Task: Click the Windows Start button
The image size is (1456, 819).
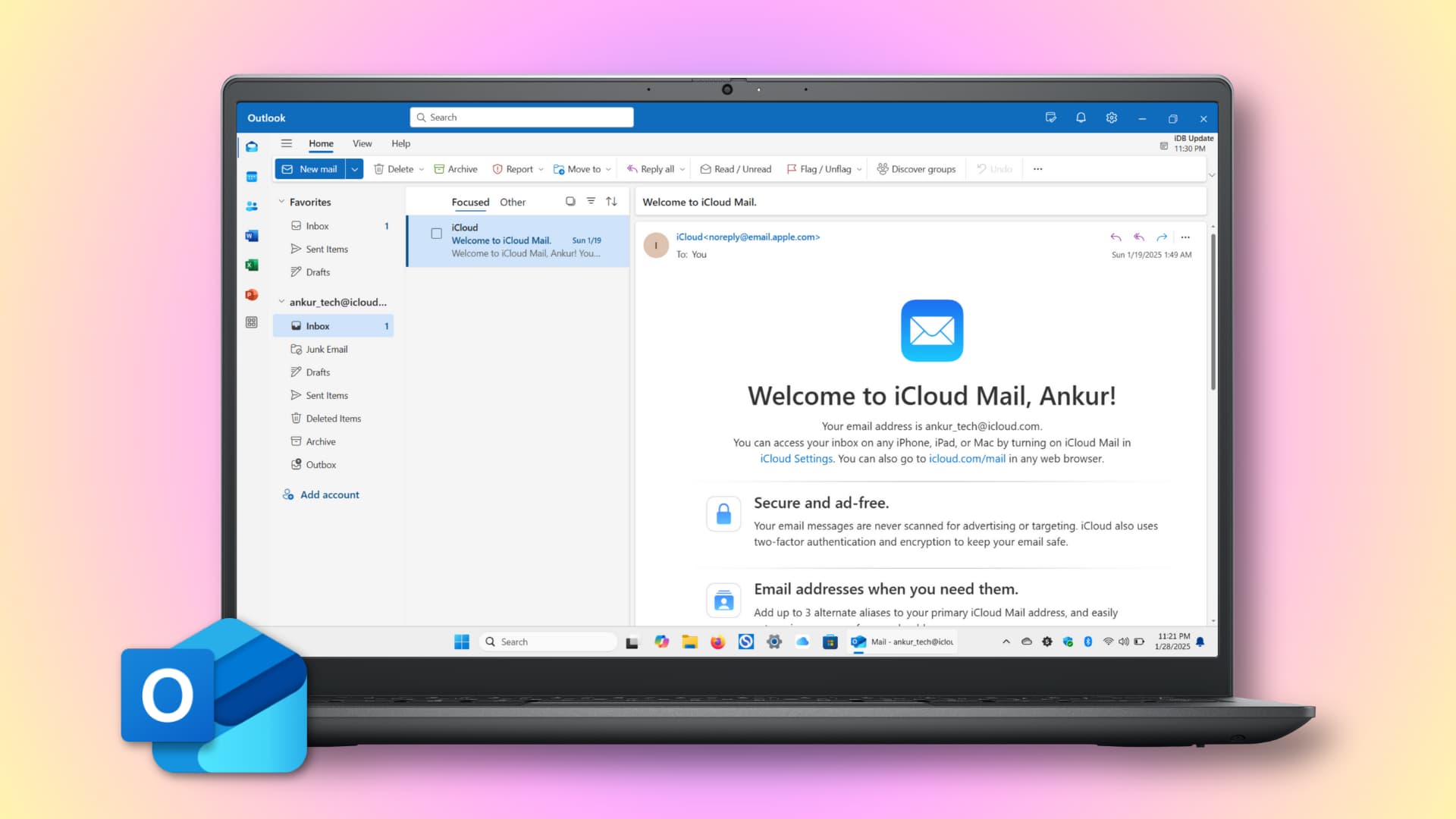Action: click(461, 642)
